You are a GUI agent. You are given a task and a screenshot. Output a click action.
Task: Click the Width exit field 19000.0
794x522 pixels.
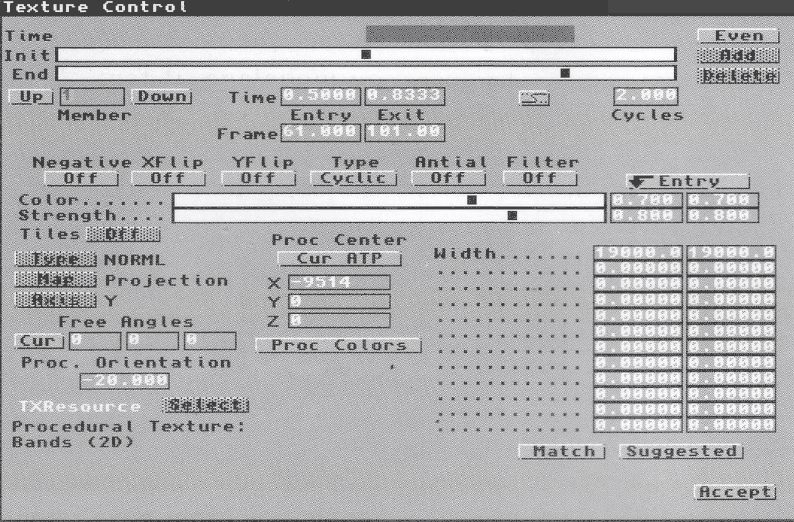[731, 252]
